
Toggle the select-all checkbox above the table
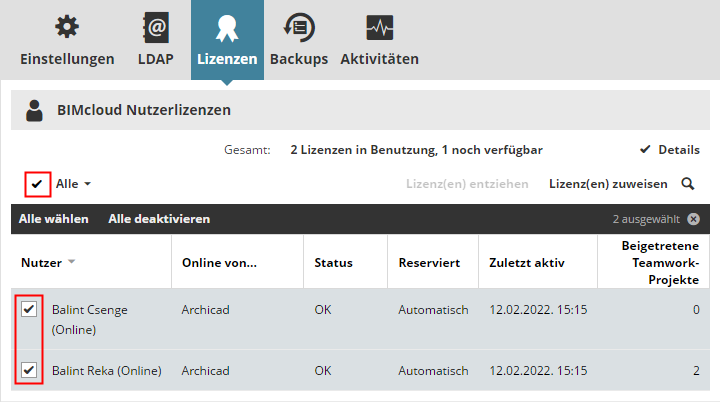click(37, 184)
